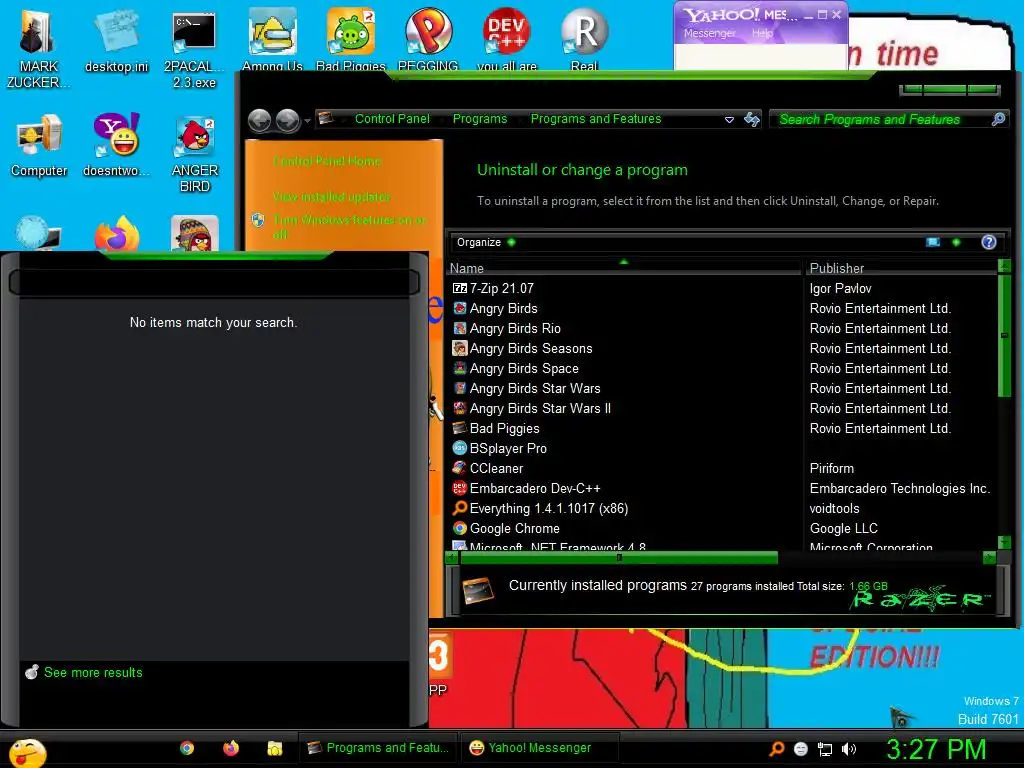Click the Start orb smiley button
The width and height of the screenshot is (1024, 768).
(x=27, y=752)
